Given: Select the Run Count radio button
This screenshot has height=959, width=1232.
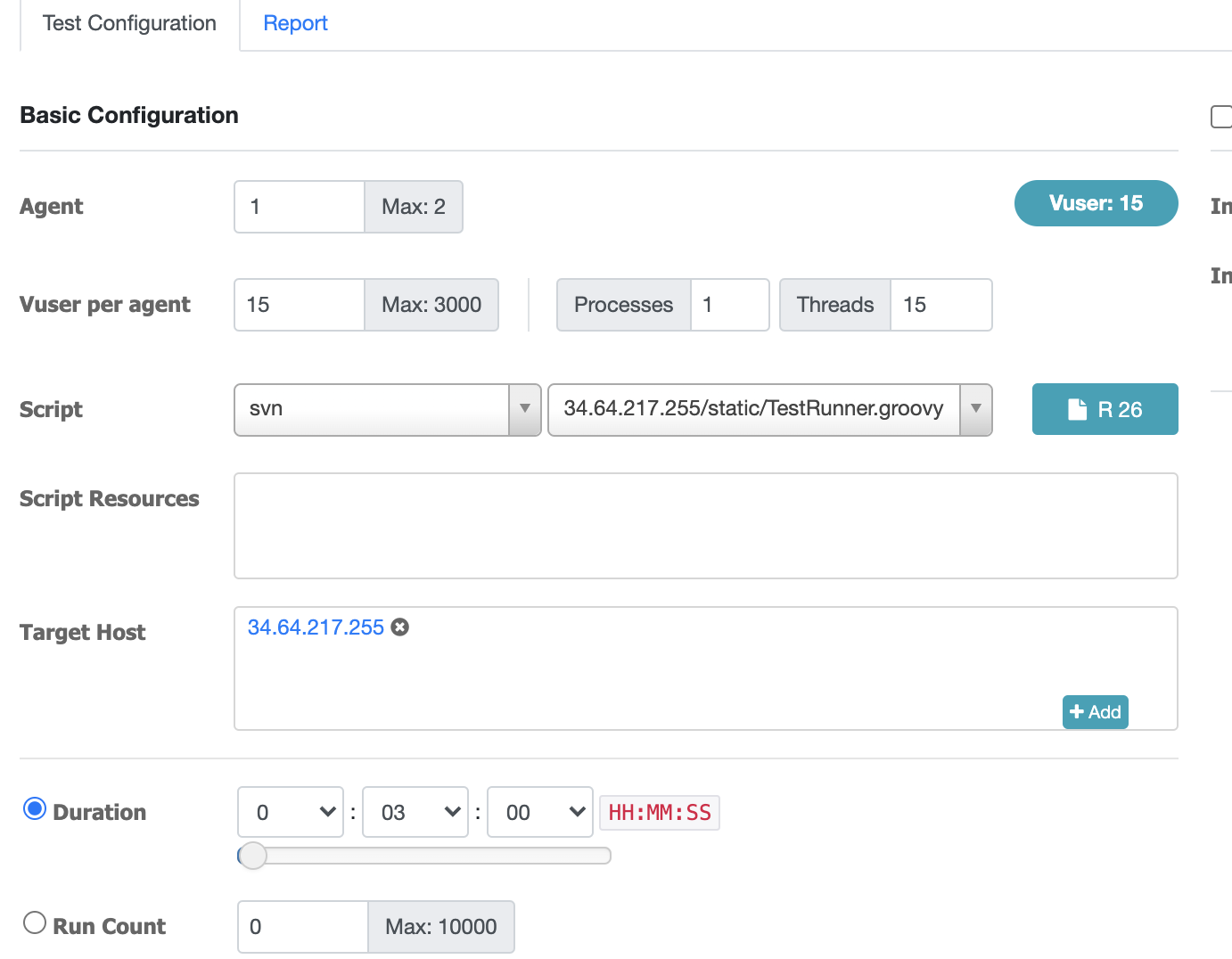Looking at the screenshot, I should click(x=35, y=922).
